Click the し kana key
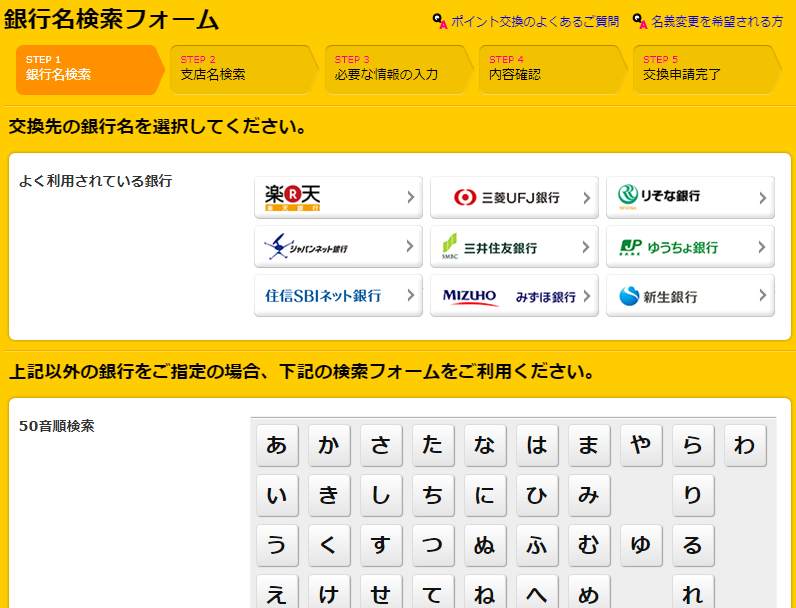 381,495
